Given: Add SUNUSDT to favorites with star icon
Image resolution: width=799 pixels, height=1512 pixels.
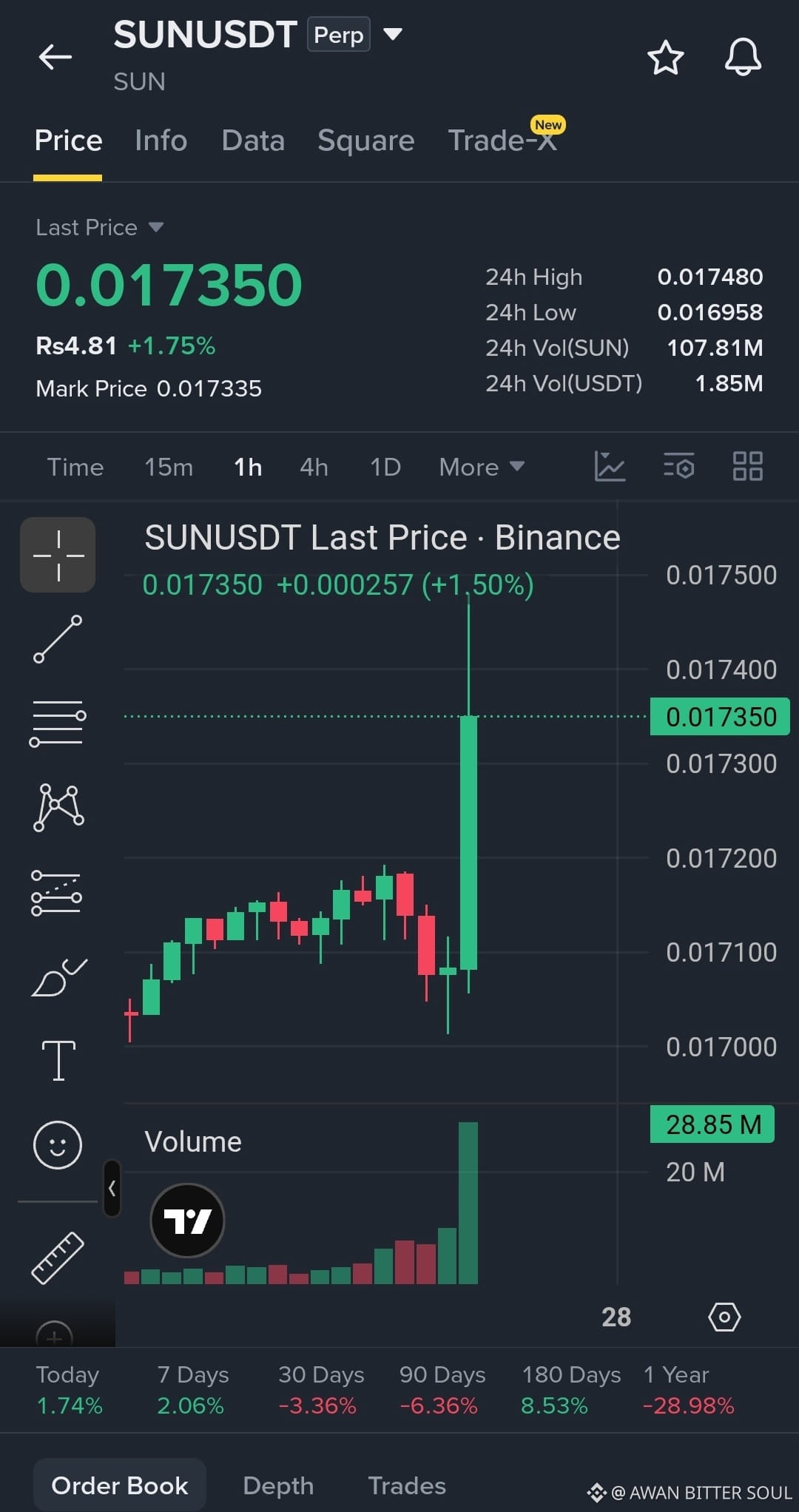Looking at the screenshot, I should (665, 57).
